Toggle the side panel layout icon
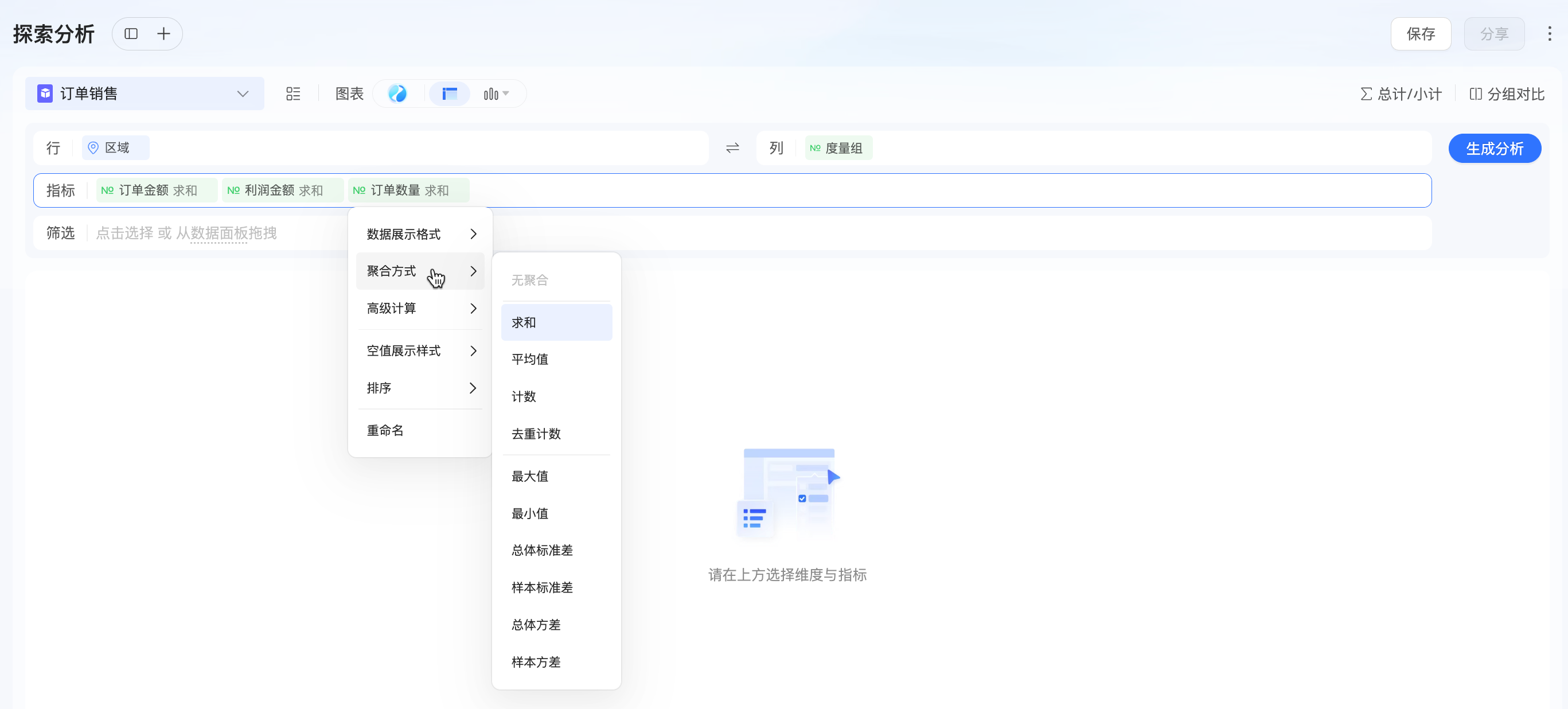Image resolution: width=1568 pixels, height=709 pixels. pyautogui.click(x=131, y=34)
